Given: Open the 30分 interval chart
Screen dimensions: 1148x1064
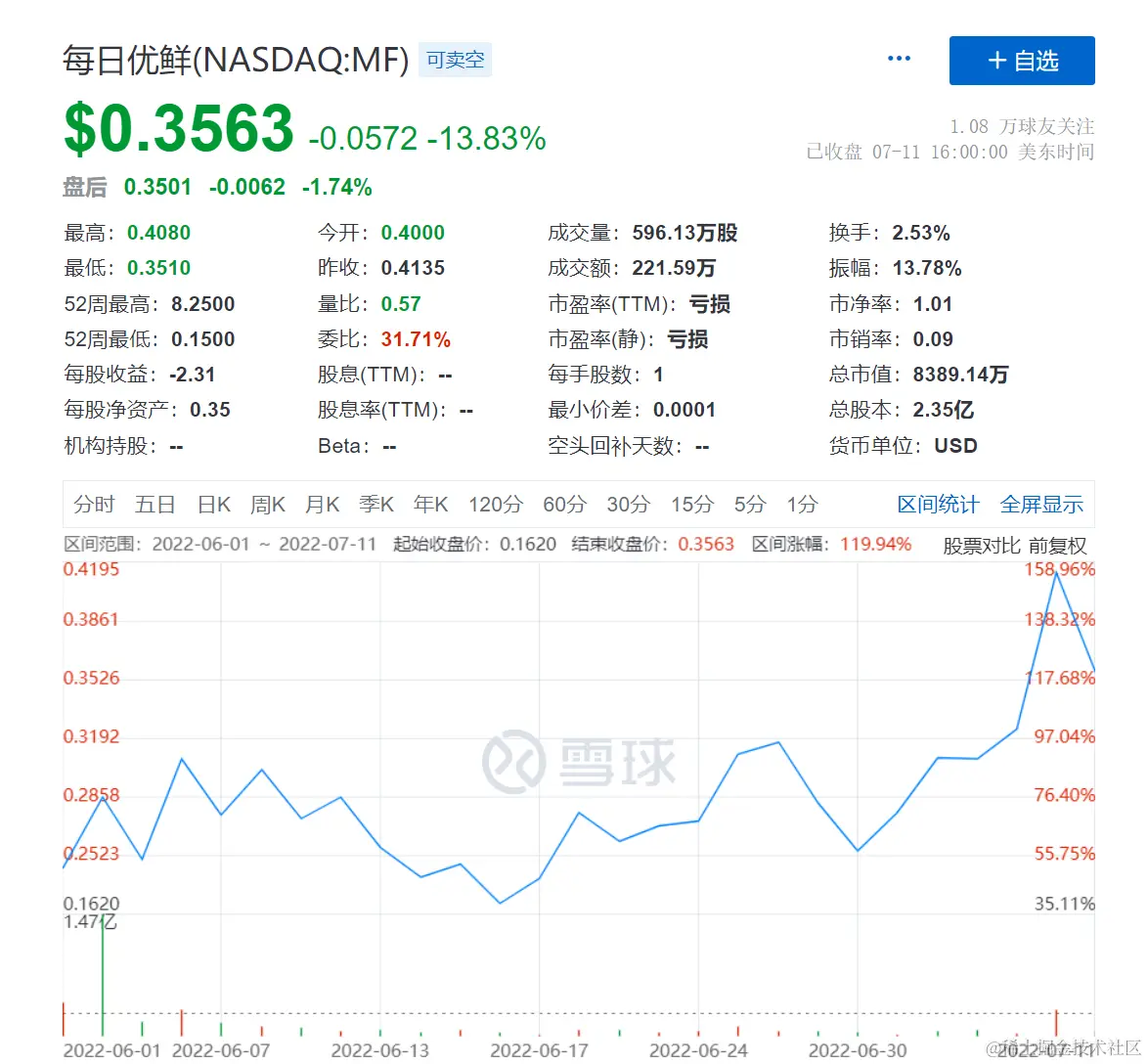Looking at the screenshot, I should [x=628, y=505].
